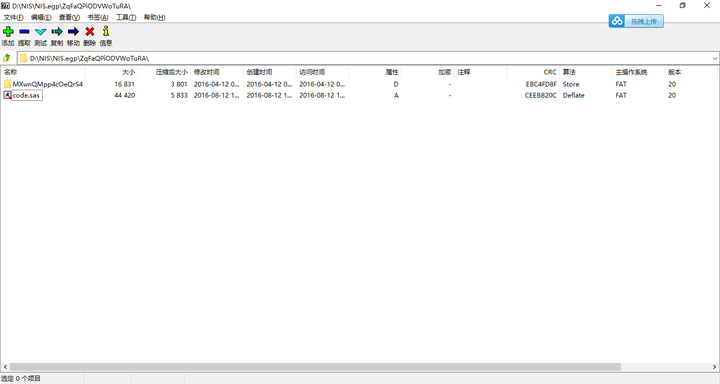Click the Move (移动) arrow icon

coord(73,32)
